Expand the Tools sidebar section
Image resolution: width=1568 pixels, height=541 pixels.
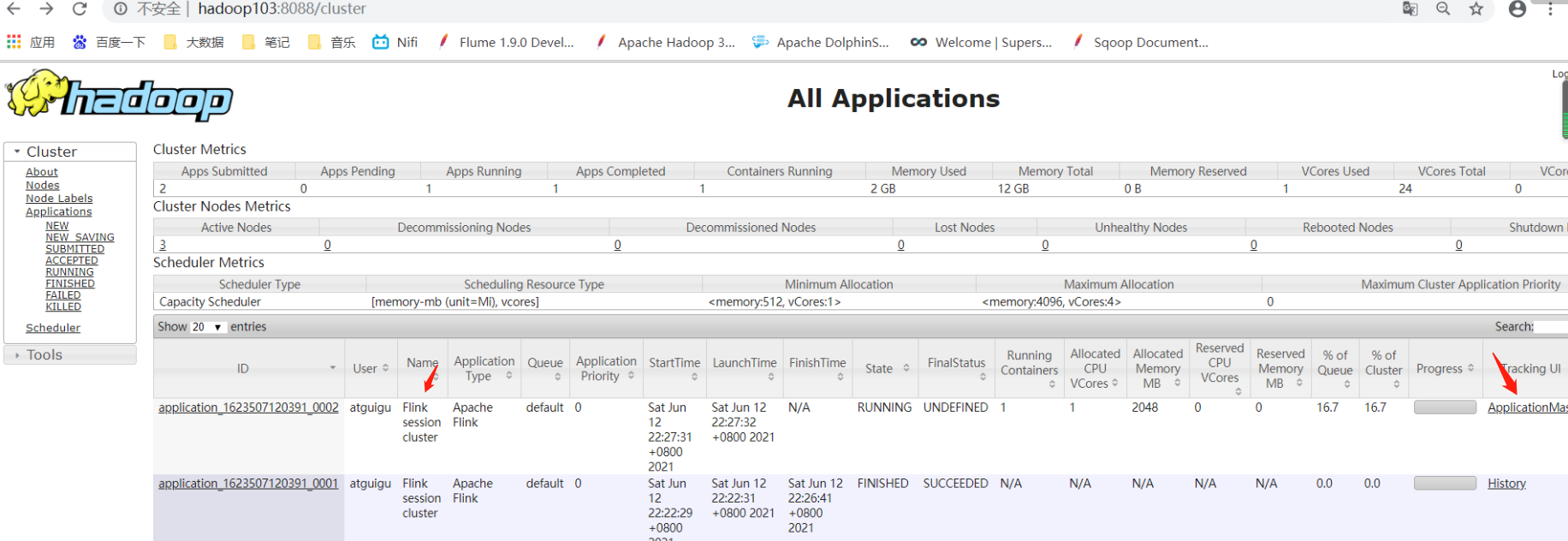coord(69,354)
